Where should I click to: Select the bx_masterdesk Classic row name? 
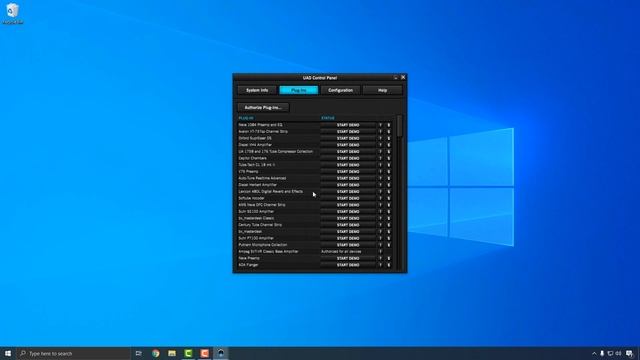[x=256, y=218]
